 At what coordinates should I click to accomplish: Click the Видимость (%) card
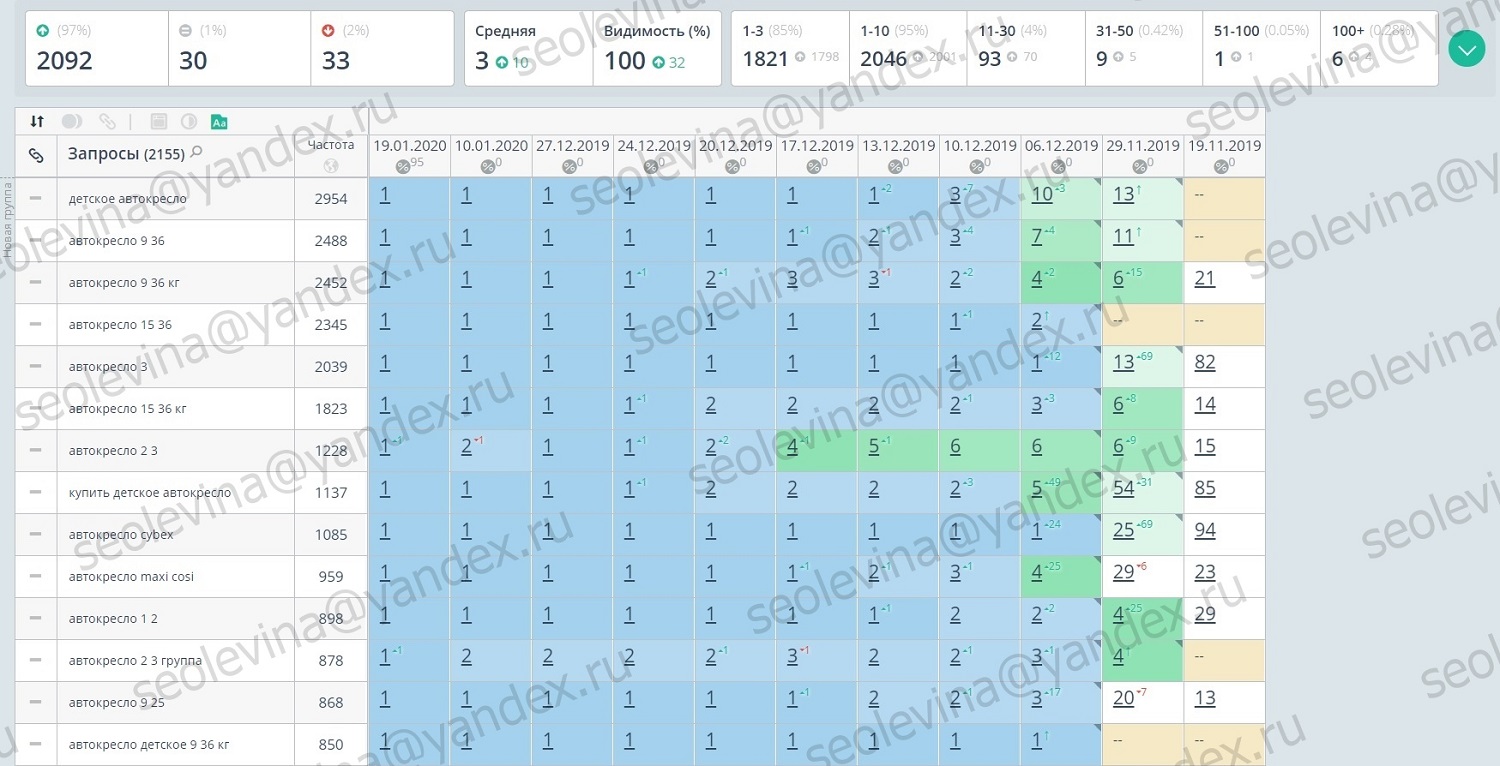pos(657,48)
